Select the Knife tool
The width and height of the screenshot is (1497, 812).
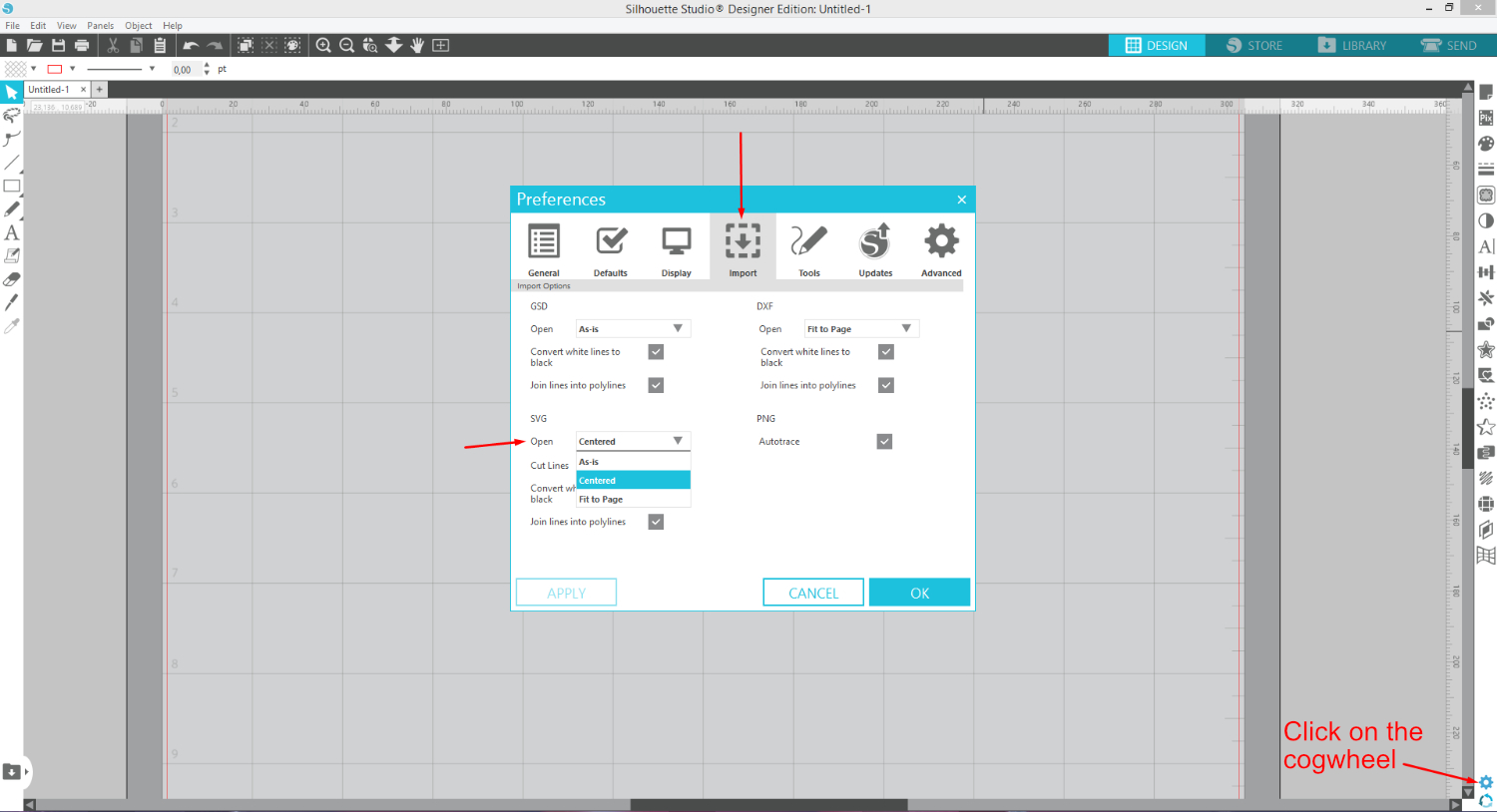tap(12, 302)
